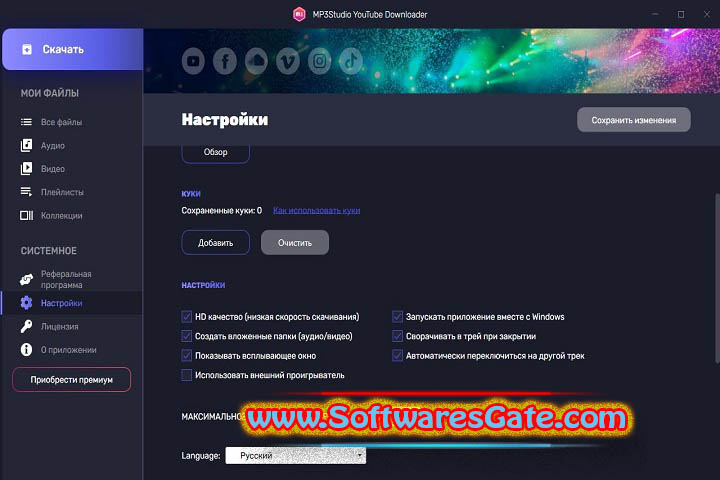Toggle Автоматически переключиться на другой трек
720x480 pixels.
pos(397,356)
